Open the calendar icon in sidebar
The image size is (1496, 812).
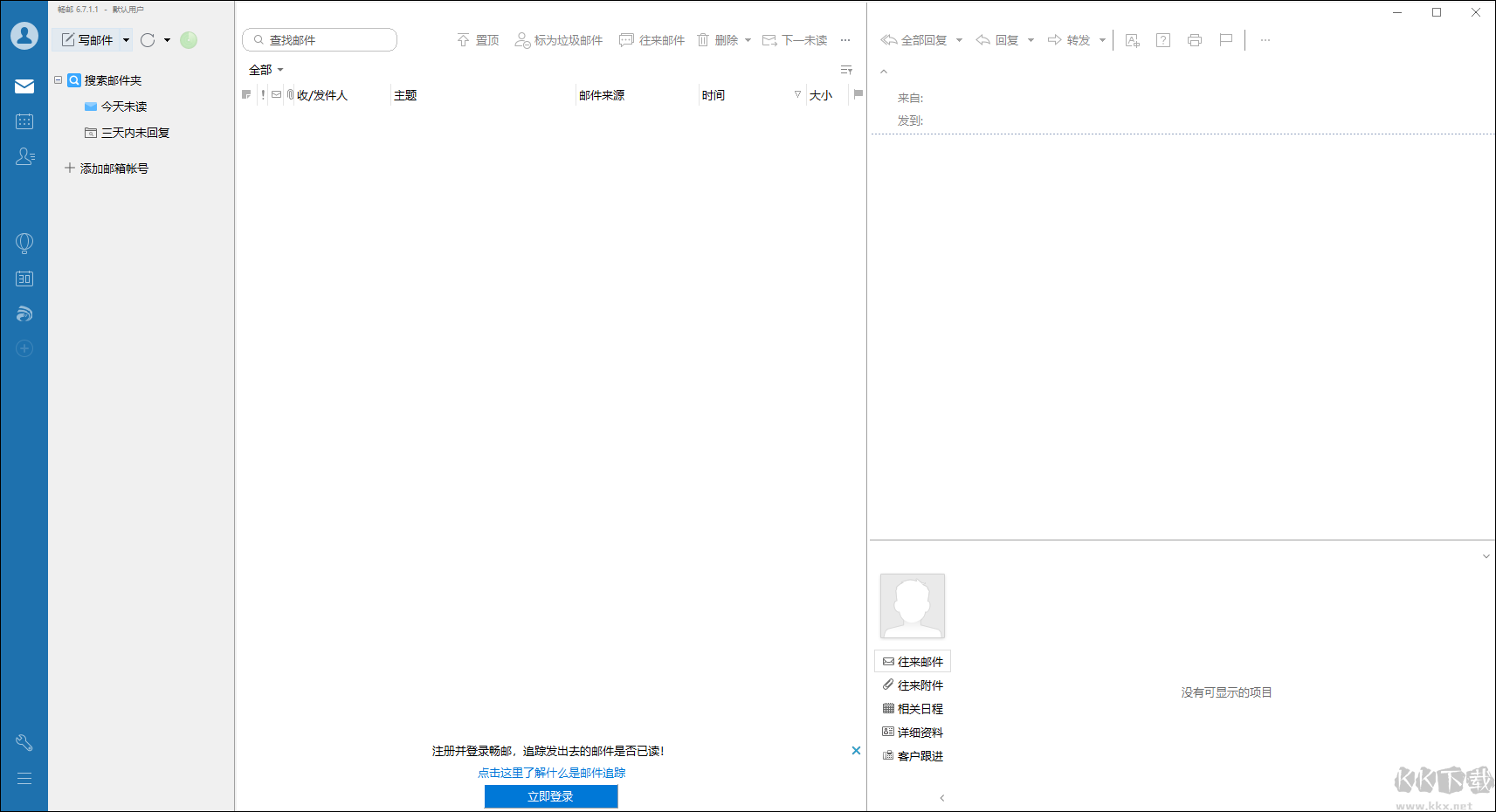click(x=24, y=121)
